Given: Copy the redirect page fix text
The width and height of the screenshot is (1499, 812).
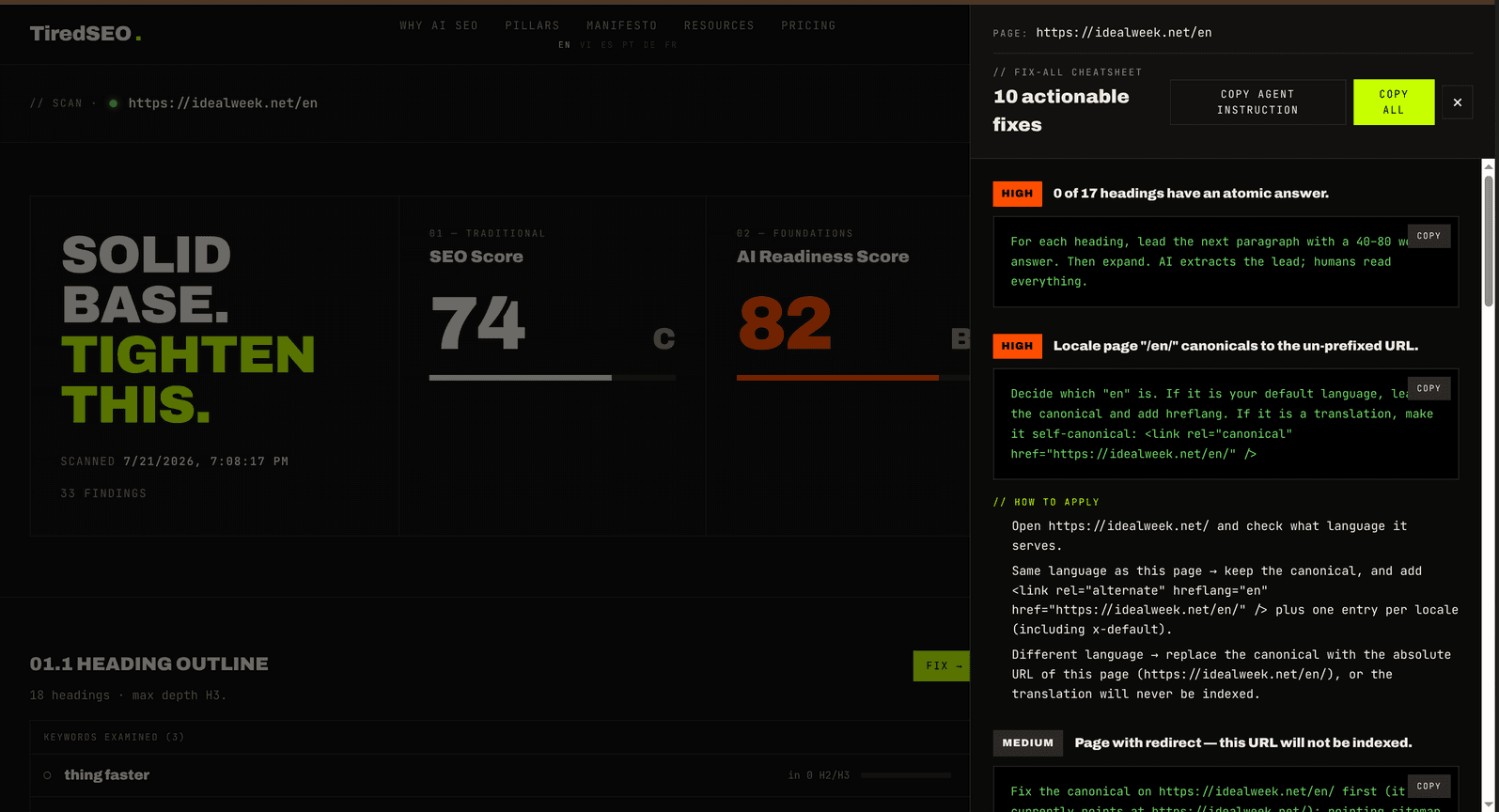Looking at the screenshot, I should click(1429, 786).
